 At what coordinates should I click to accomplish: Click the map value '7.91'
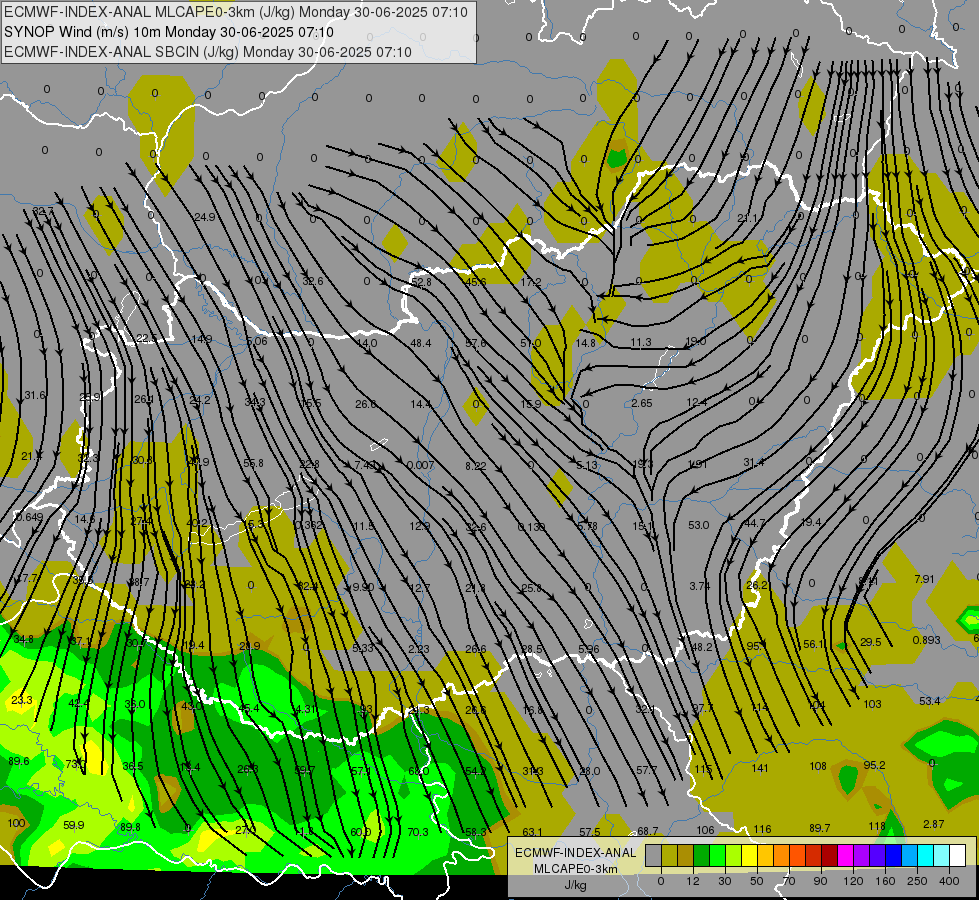[924, 579]
